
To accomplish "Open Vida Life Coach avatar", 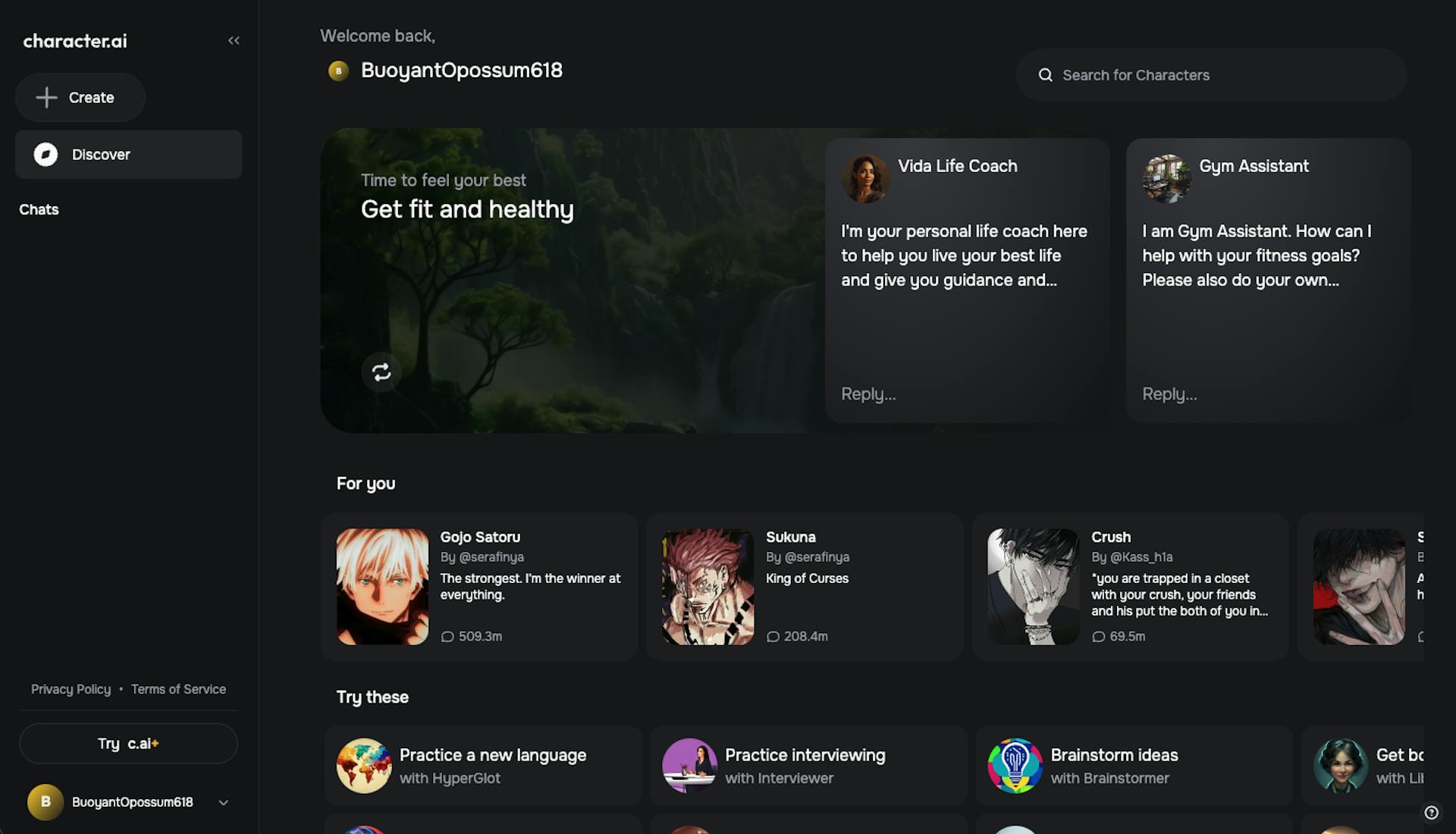I will tap(865, 178).
